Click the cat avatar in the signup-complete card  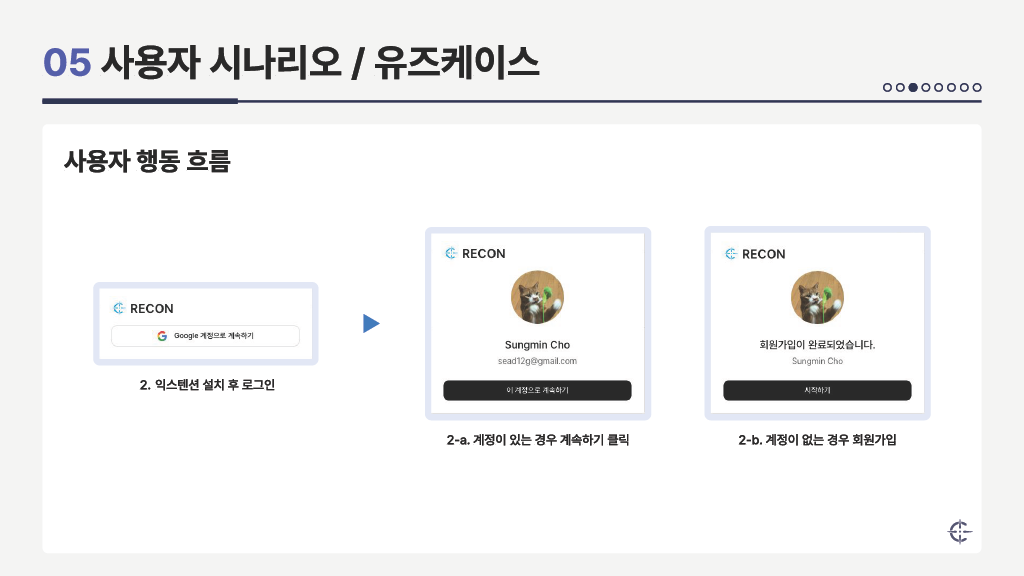(x=817, y=298)
